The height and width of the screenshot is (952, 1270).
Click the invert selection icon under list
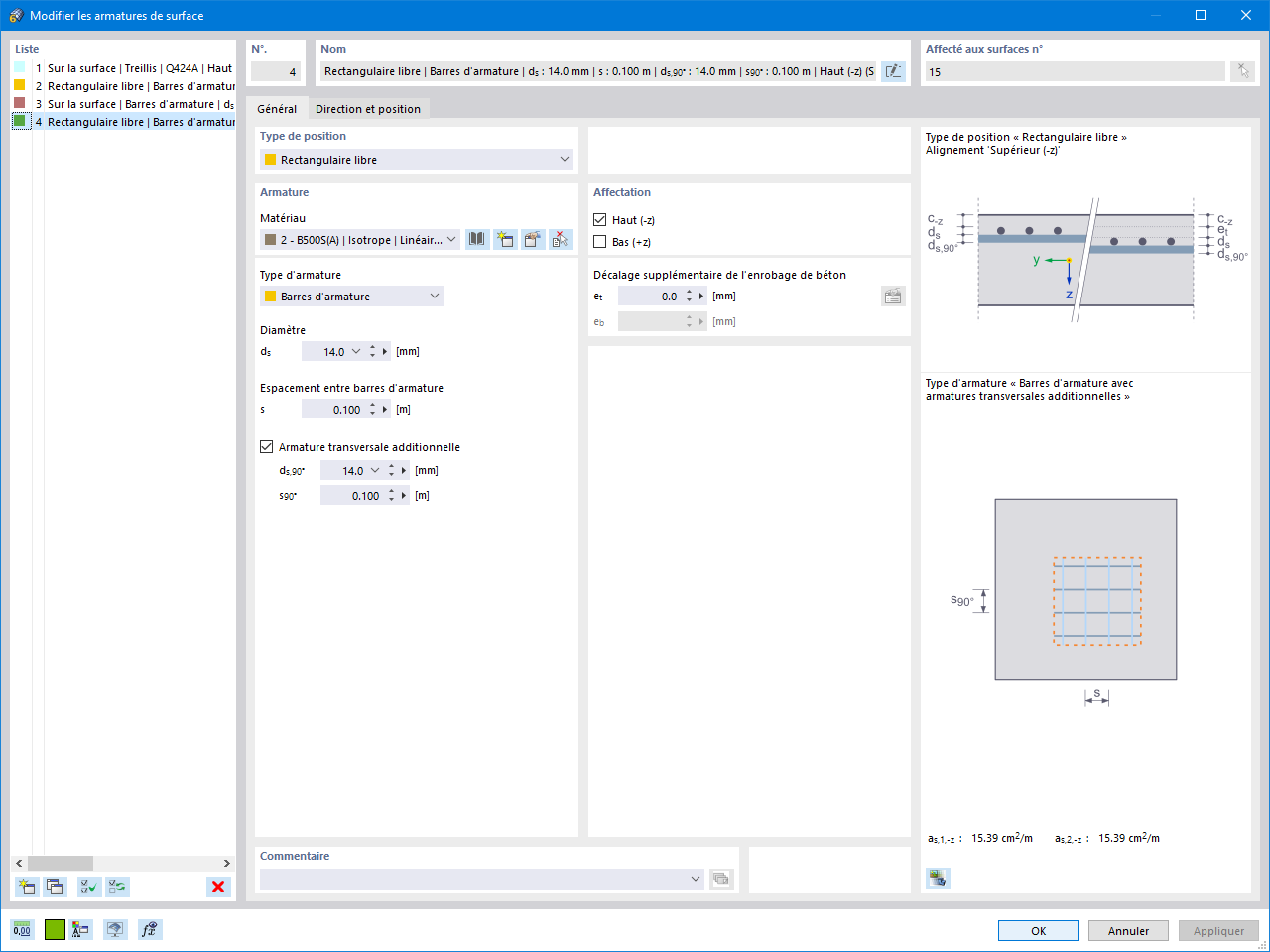click(x=118, y=887)
